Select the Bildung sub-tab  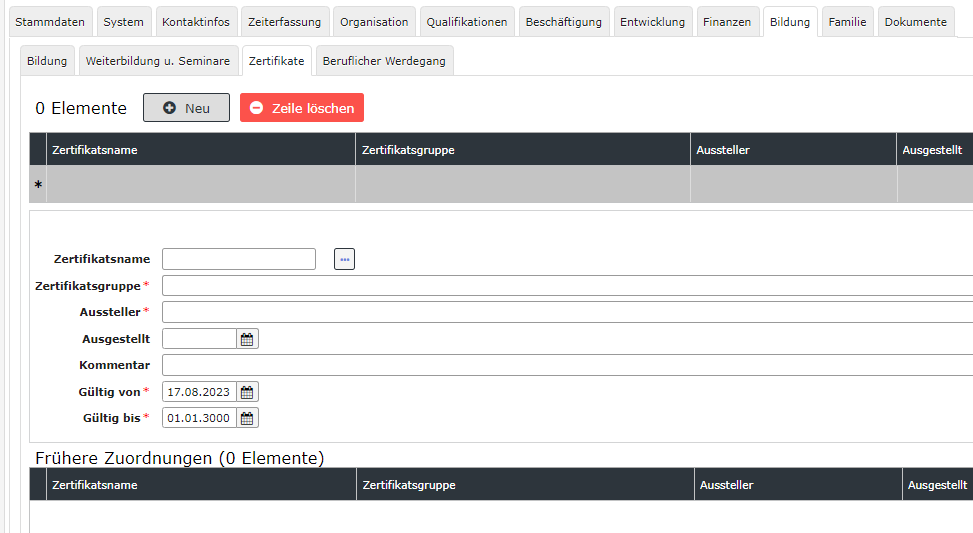[47, 61]
